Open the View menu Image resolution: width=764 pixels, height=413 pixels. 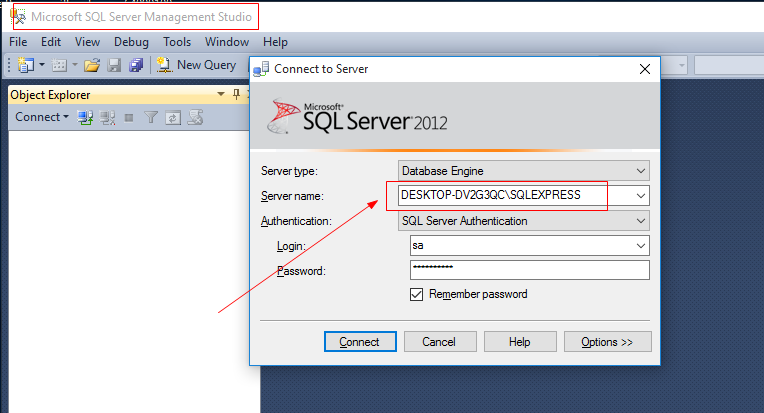click(88, 42)
